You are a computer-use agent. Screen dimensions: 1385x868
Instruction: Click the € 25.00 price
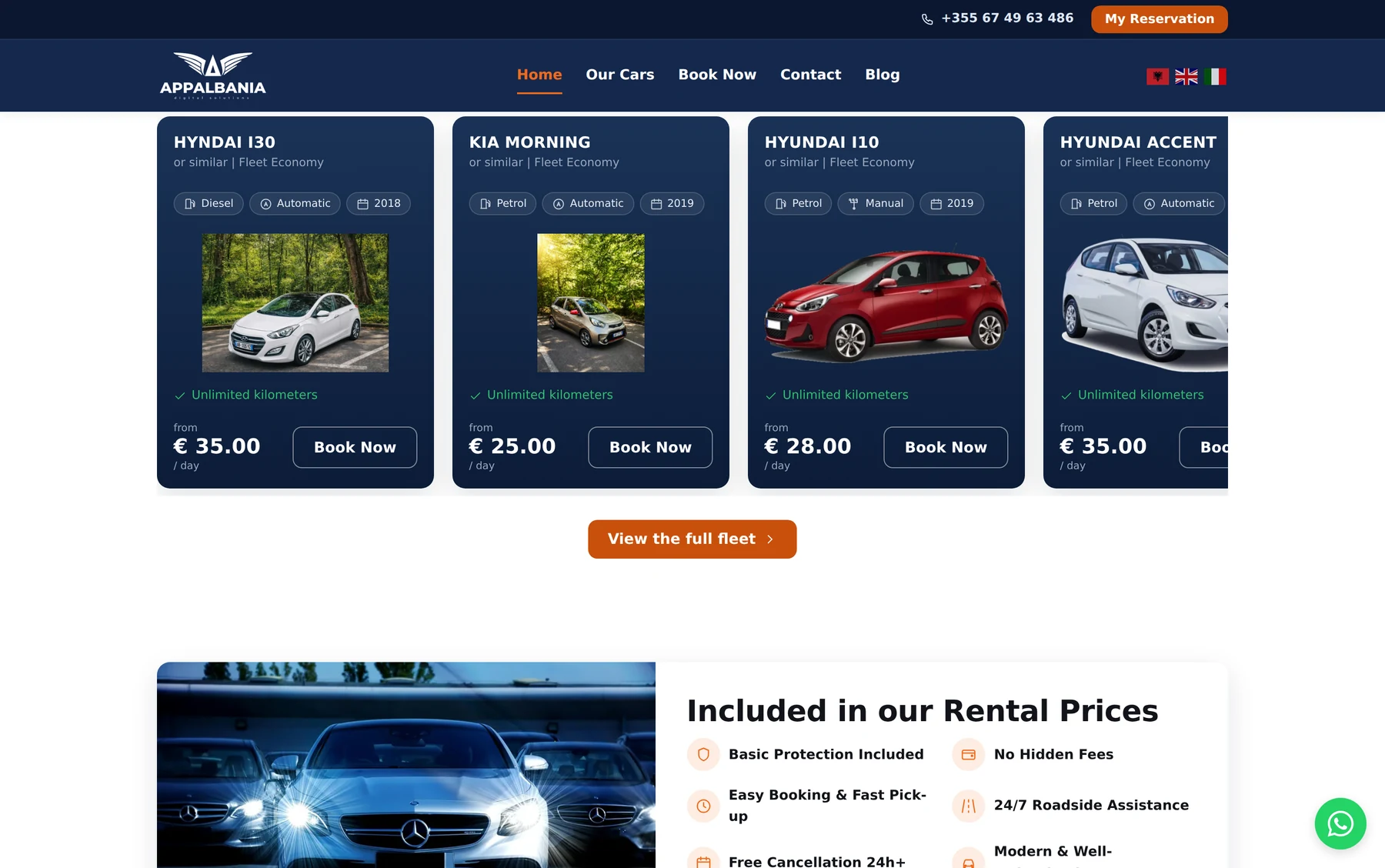(512, 446)
